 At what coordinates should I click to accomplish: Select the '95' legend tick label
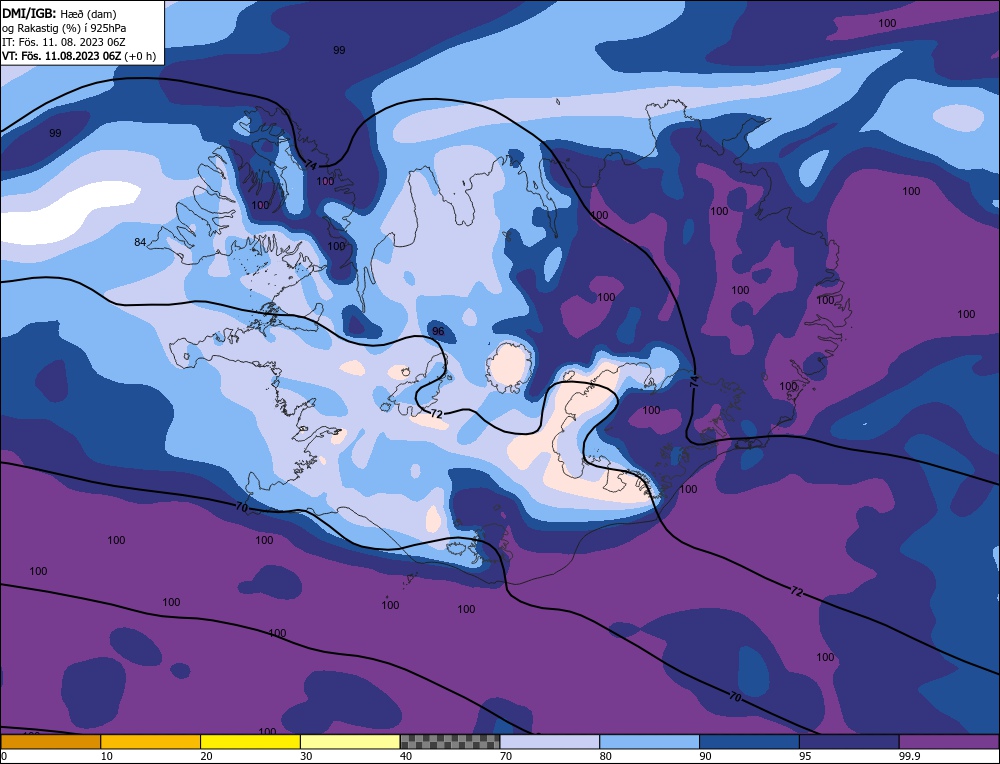pos(805,756)
